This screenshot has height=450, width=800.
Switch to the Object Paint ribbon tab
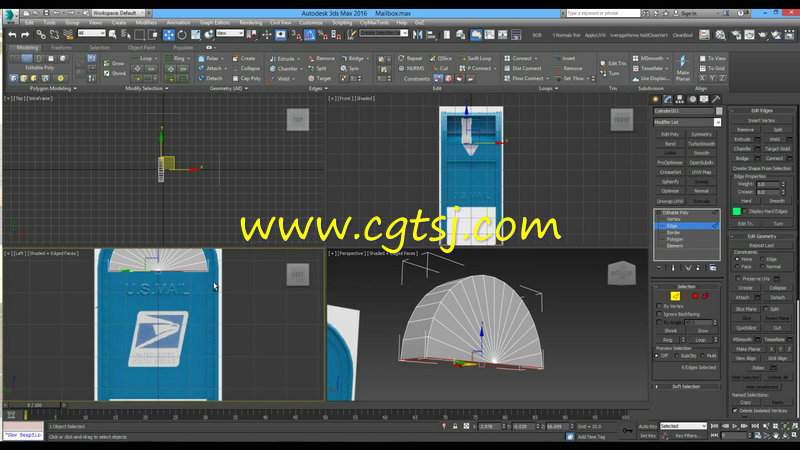[x=141, y=47]
